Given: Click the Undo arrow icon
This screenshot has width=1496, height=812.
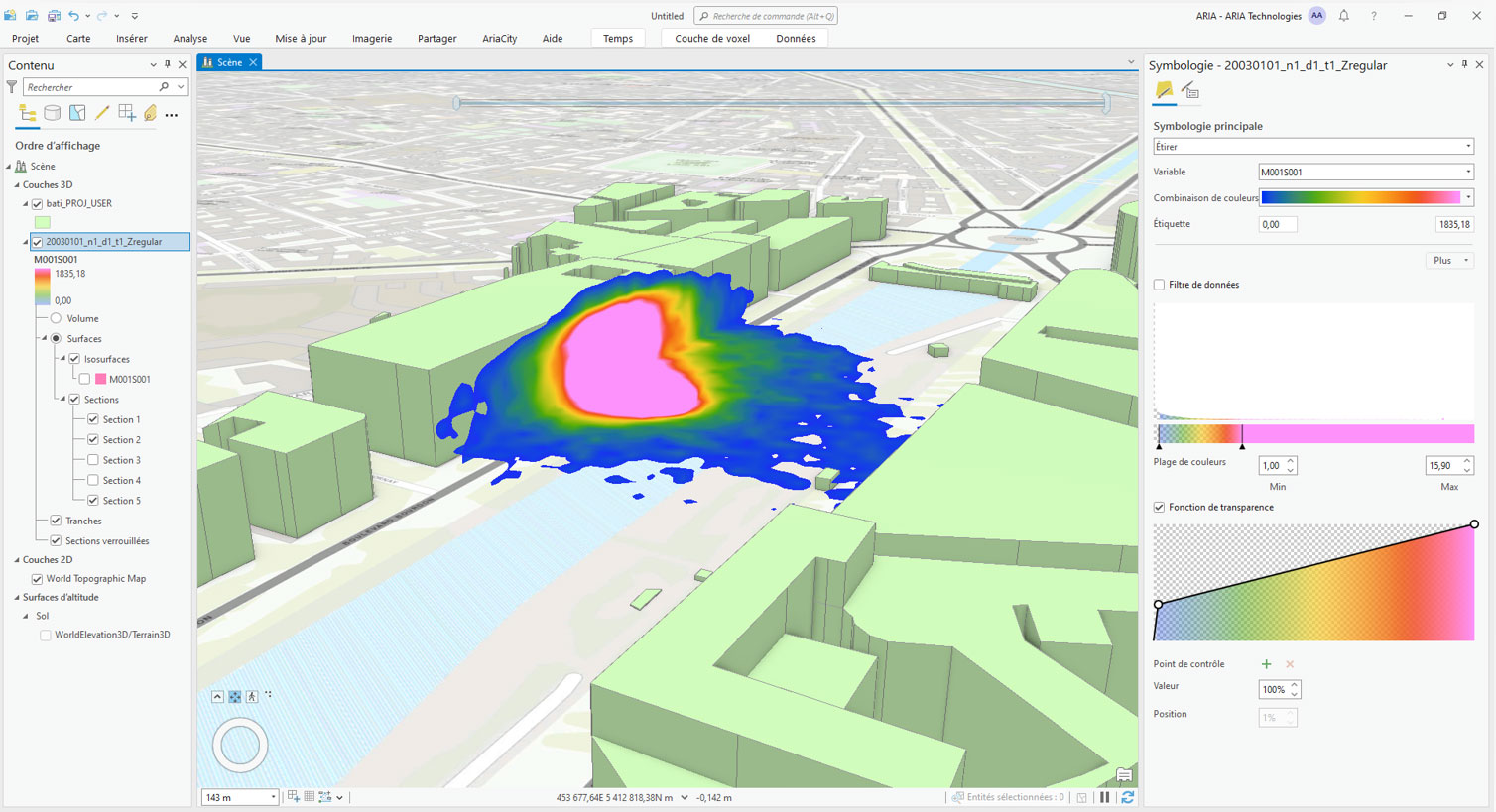Looking at the screenshot, I should click(73, 16).
